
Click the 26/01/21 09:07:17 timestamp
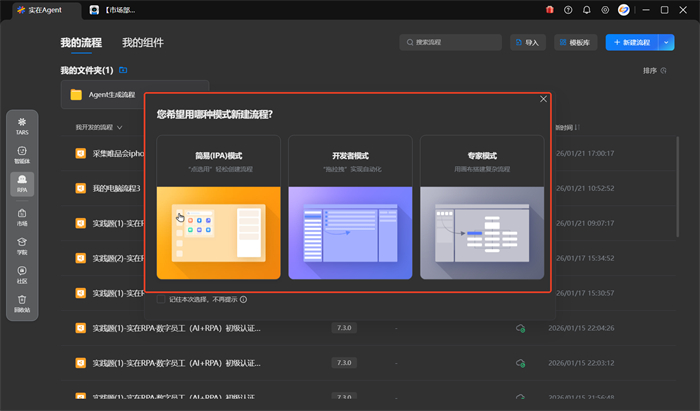click(585, 223)
